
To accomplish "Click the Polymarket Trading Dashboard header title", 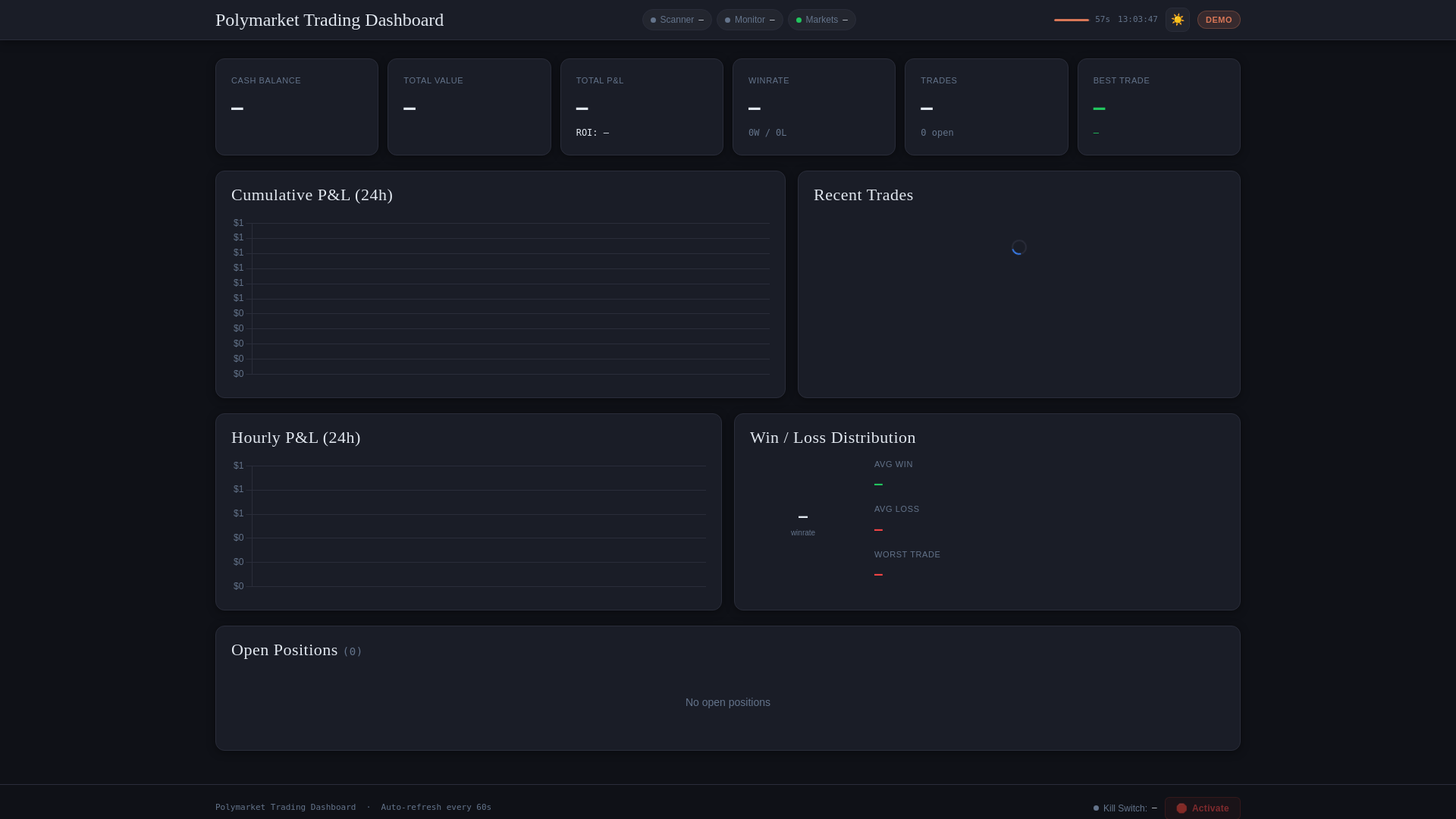I will (329, 20).
